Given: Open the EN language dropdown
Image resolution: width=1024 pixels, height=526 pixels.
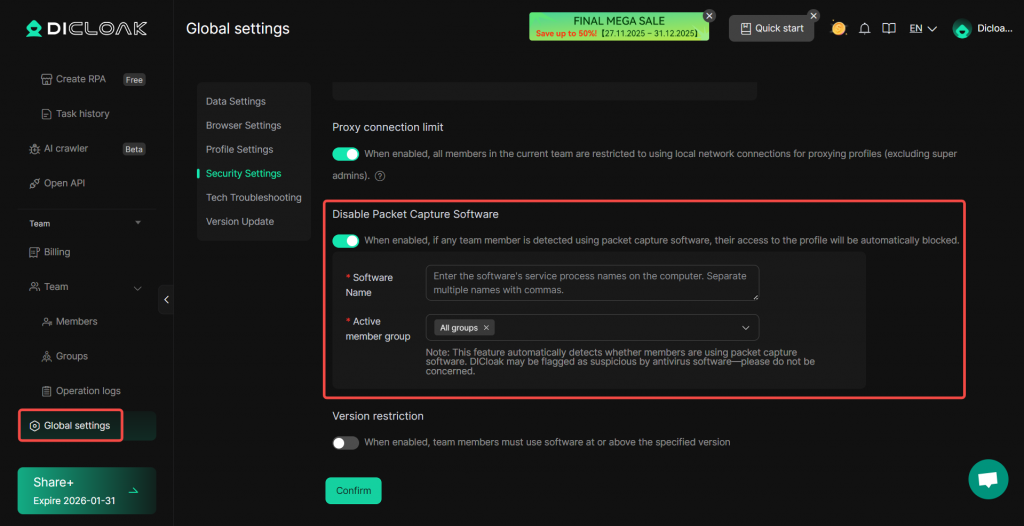Looking at the screenshot, I should click(922, 29).
